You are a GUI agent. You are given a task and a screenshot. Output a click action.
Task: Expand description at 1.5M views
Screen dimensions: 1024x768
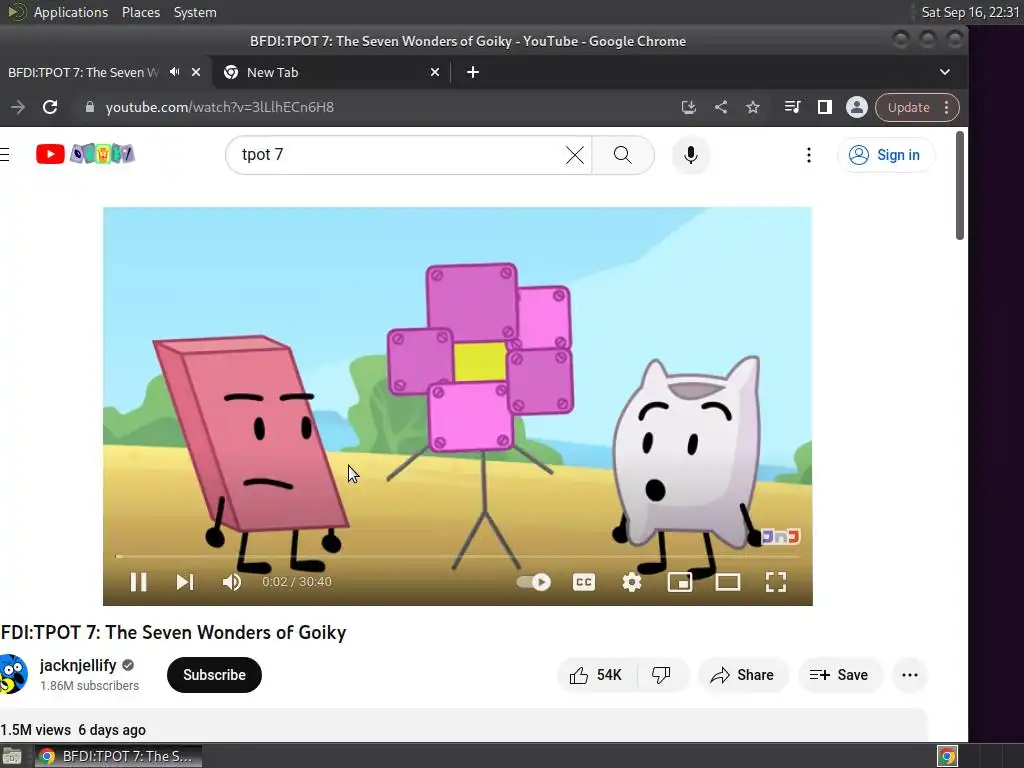point(72,729)
